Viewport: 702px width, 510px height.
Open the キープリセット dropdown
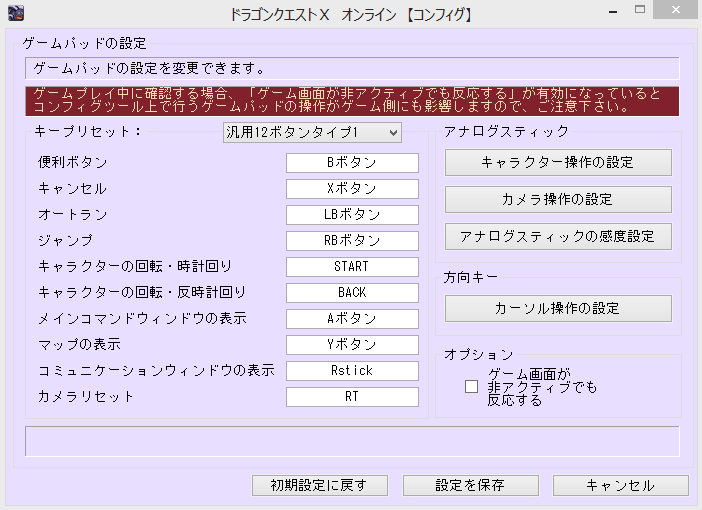coord(312,133)
